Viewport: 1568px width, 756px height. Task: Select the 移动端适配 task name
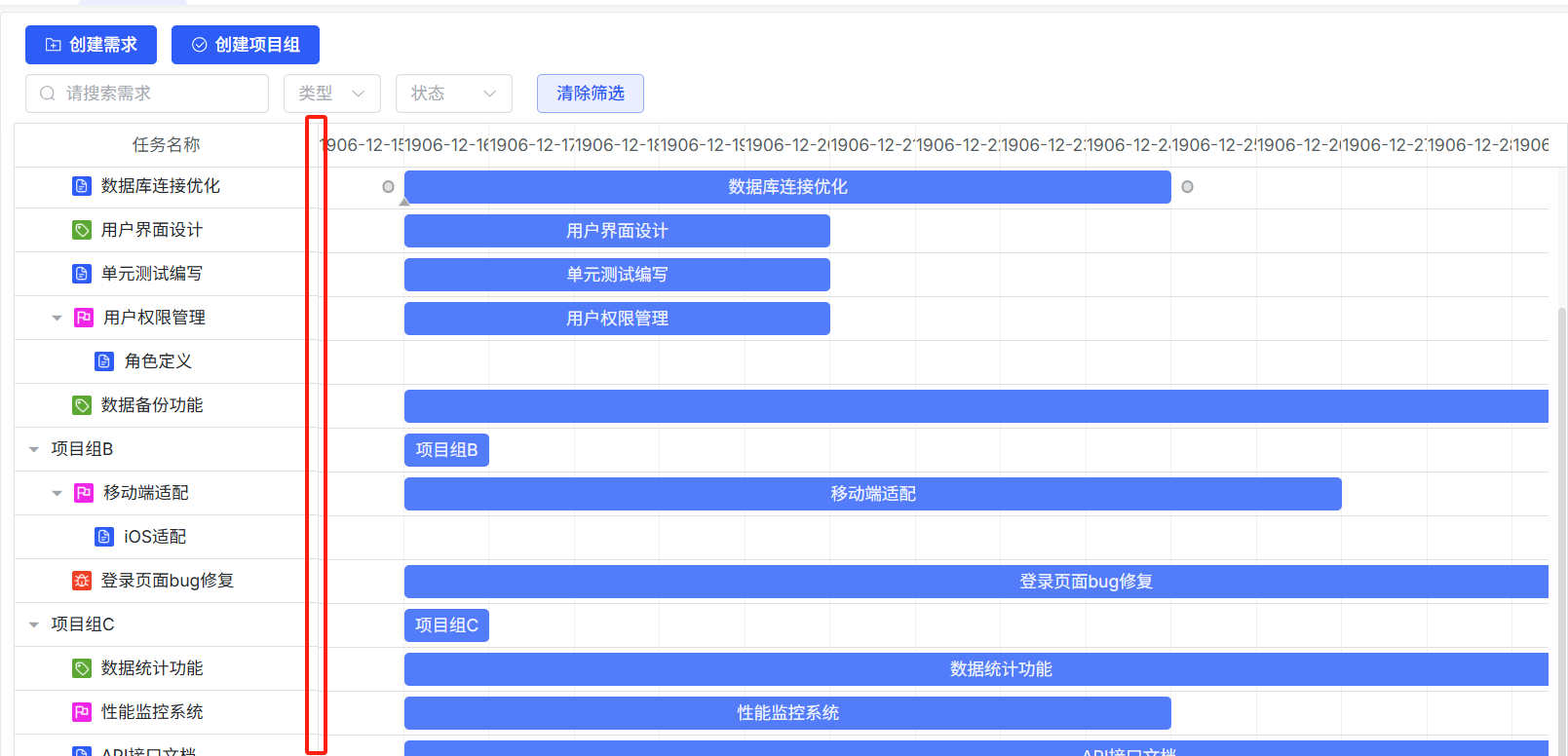[146, 493]
